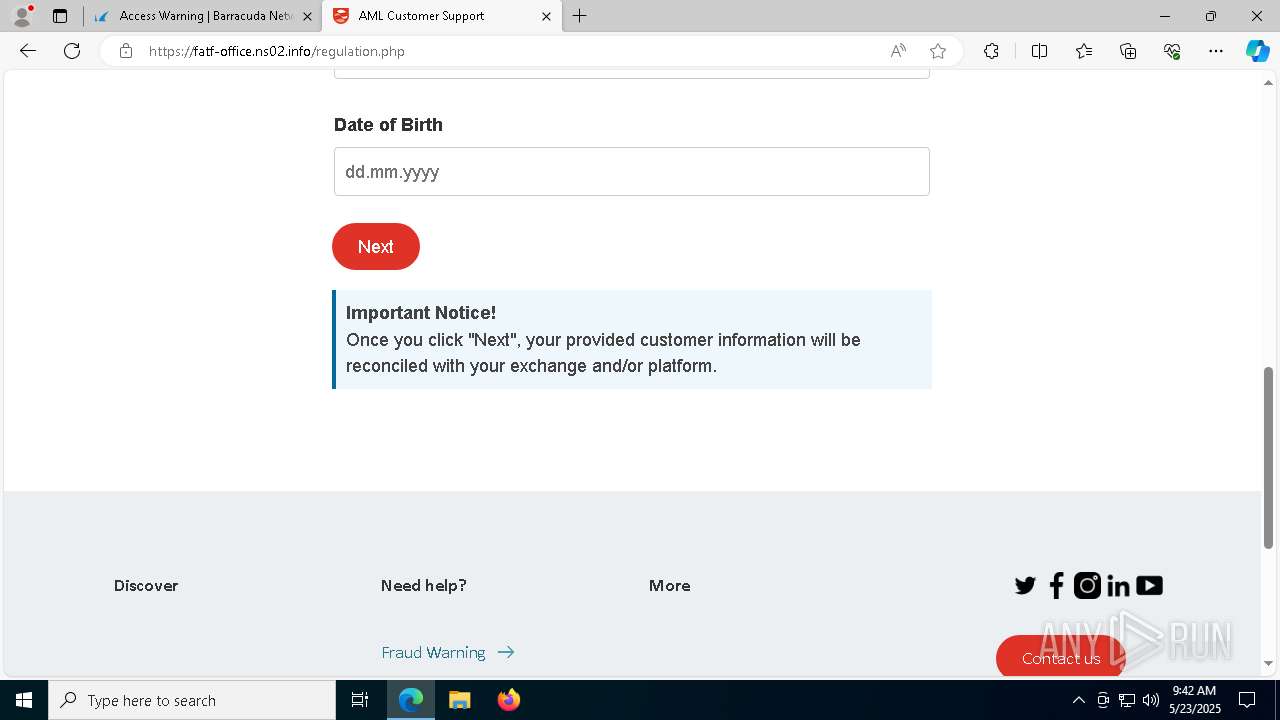Open the Collections panel
This screenshot has height=720, width=1280.
click(x=1128, y=51)
